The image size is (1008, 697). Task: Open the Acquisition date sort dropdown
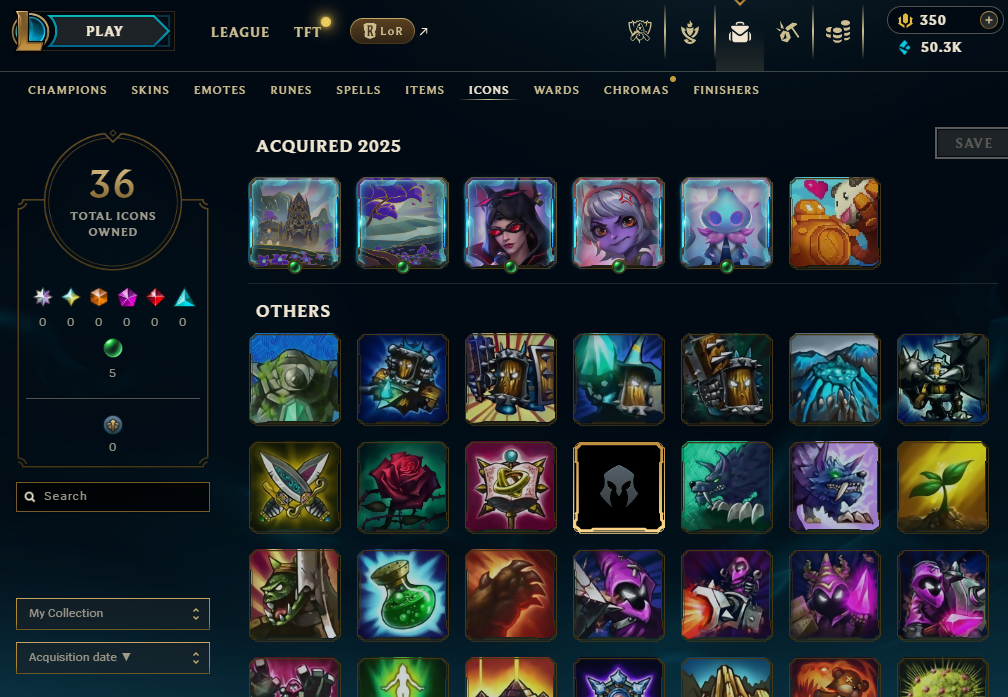click(x=113, y=657)
